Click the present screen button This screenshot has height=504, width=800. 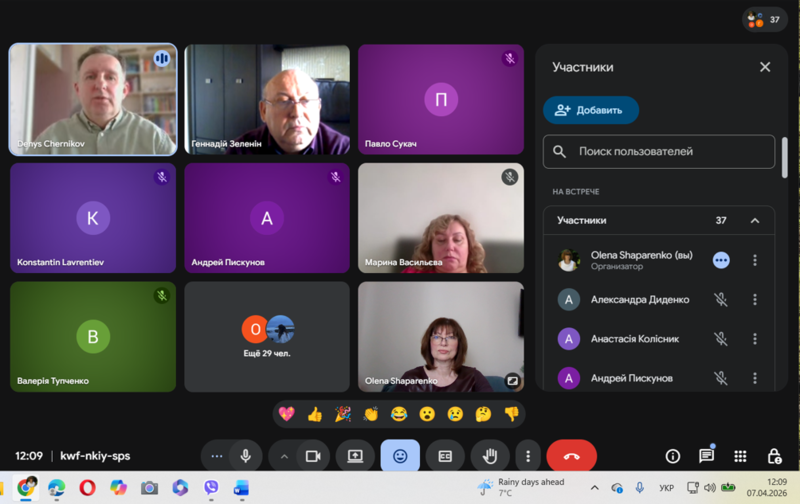pyautogui.click(x=355, y=456)
